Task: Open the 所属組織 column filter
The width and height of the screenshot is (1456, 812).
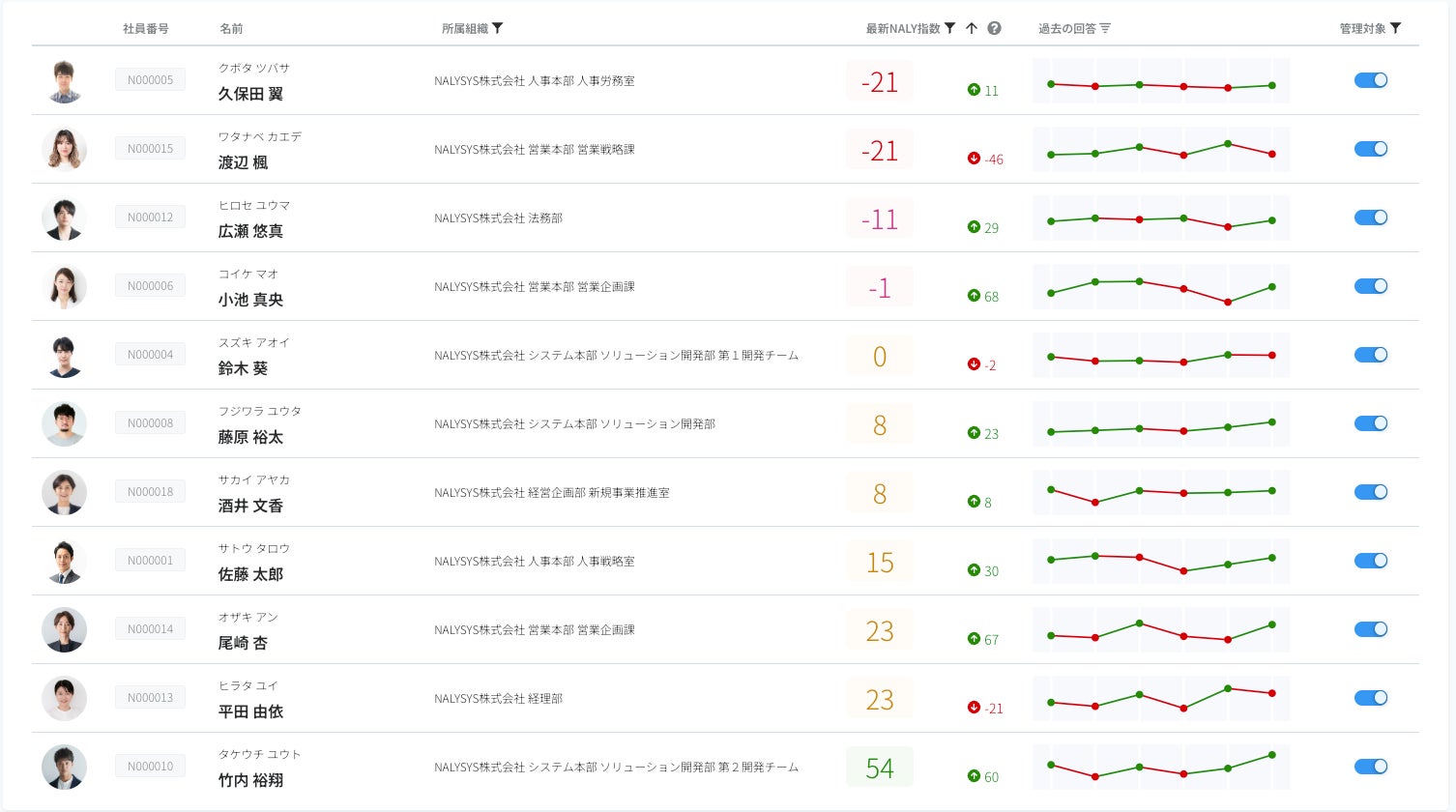Action: coord(498,28)
